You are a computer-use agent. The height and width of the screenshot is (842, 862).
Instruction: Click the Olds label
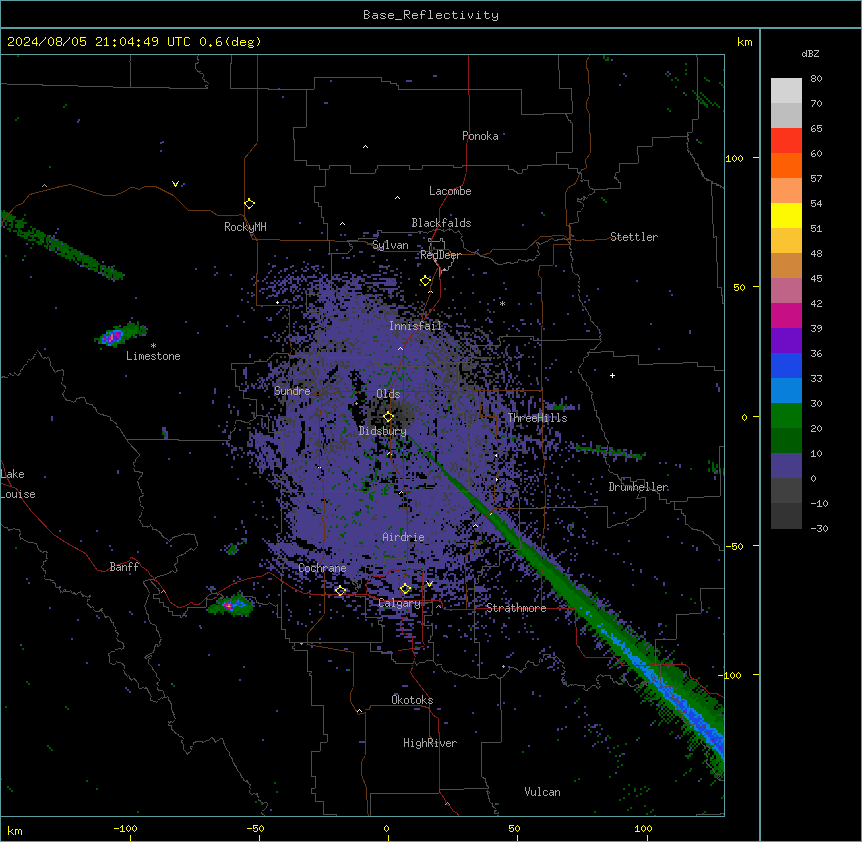(388, 394)
